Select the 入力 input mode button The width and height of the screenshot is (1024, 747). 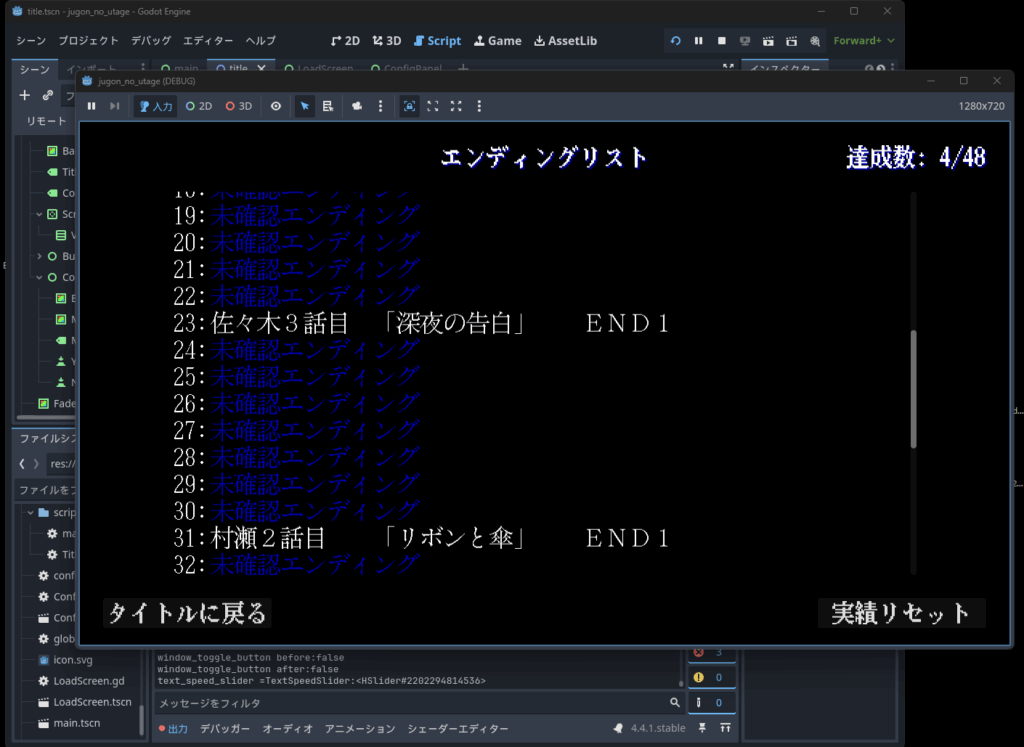click(156, 106)
